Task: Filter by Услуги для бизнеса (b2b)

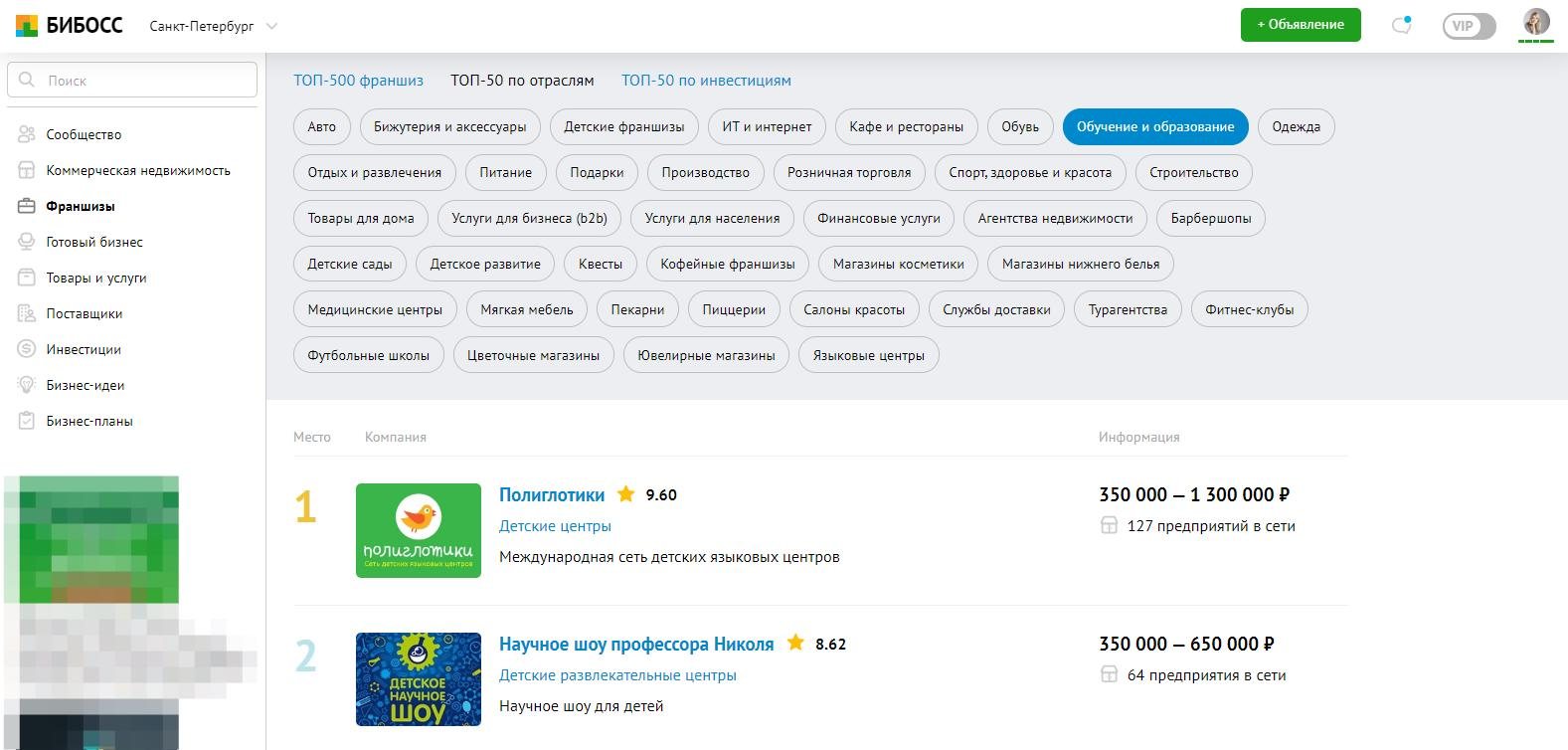Action: point(529,218)
